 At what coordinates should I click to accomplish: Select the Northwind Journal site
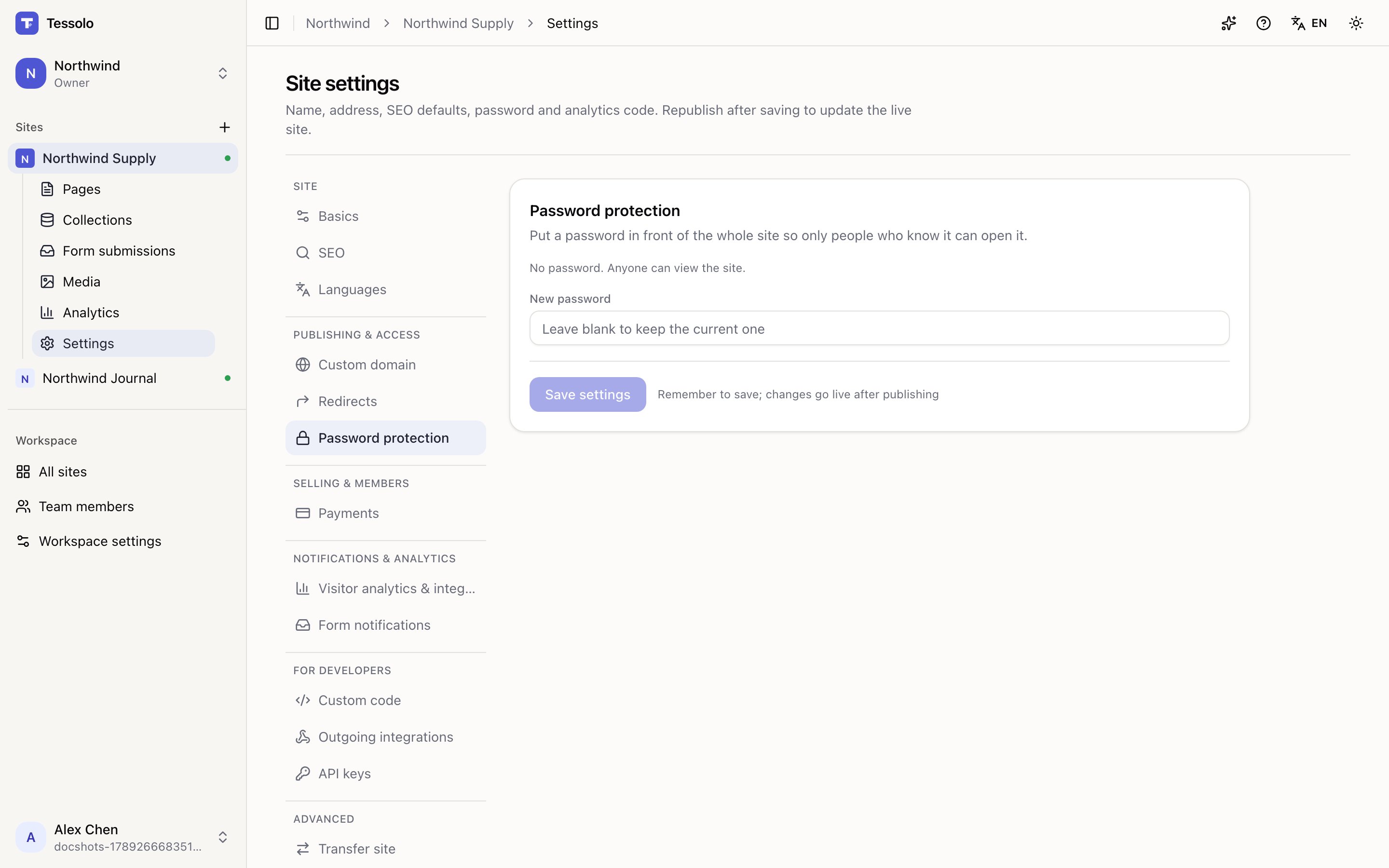pos(123,379)
